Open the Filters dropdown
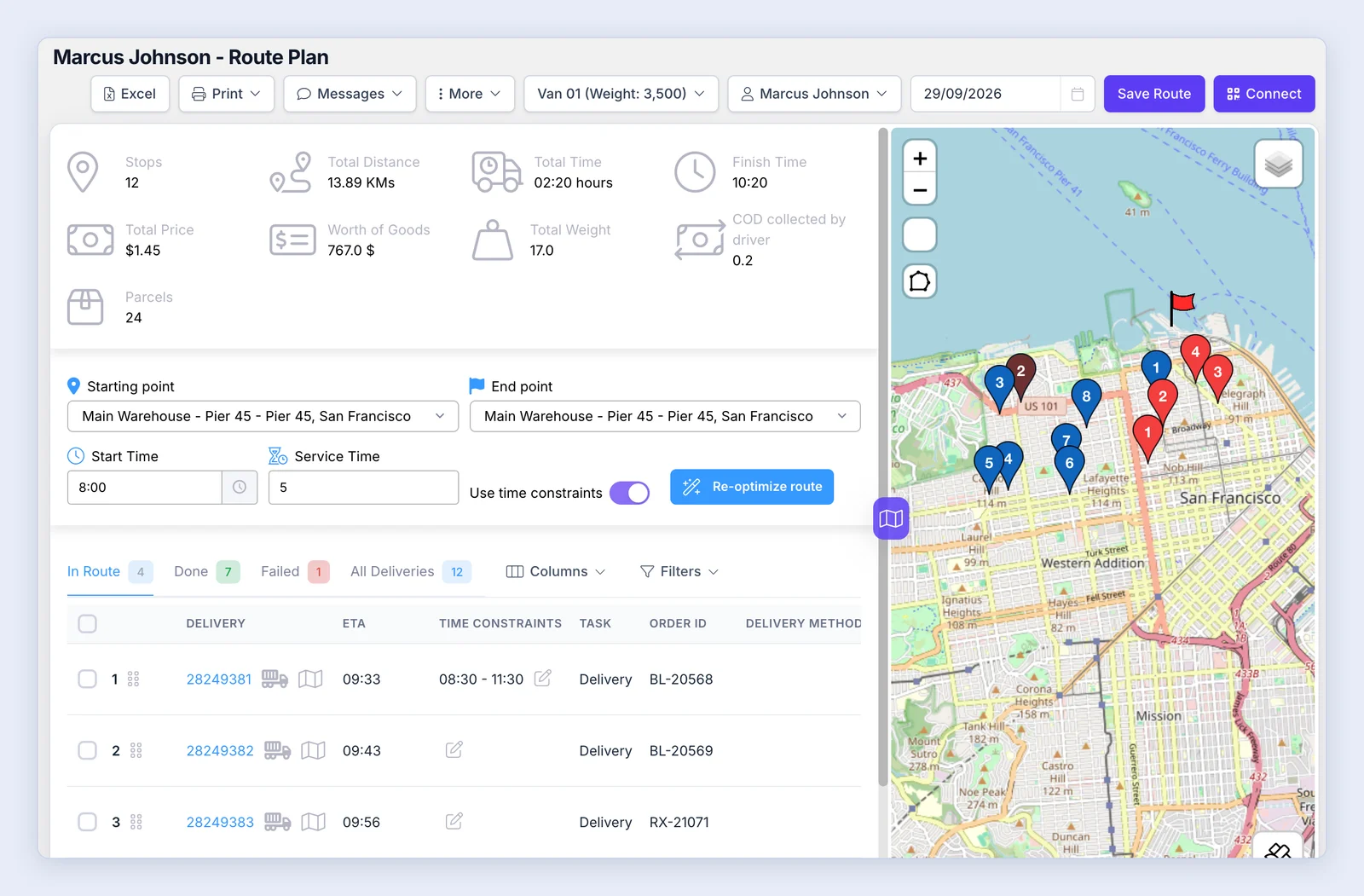This screenshot has height=896, width=1364. [x=679, y=571]
